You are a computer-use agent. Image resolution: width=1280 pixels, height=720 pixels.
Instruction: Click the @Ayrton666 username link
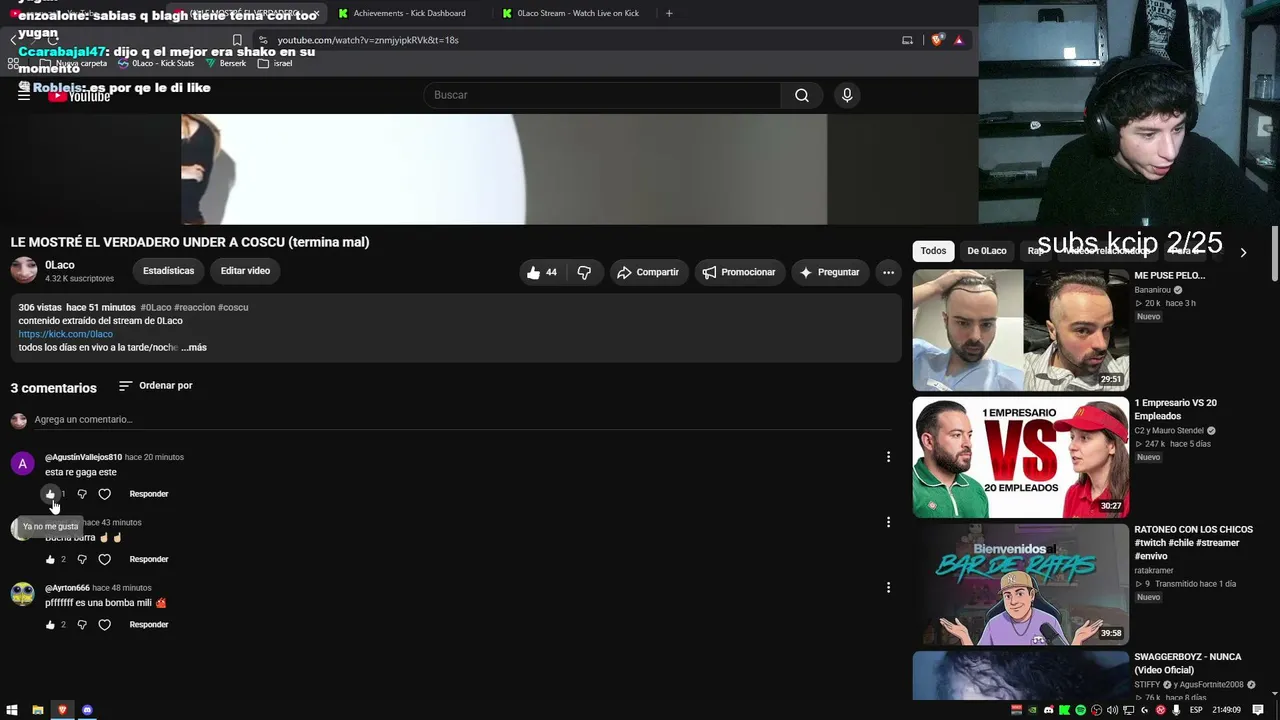click(x=67, y=588)
